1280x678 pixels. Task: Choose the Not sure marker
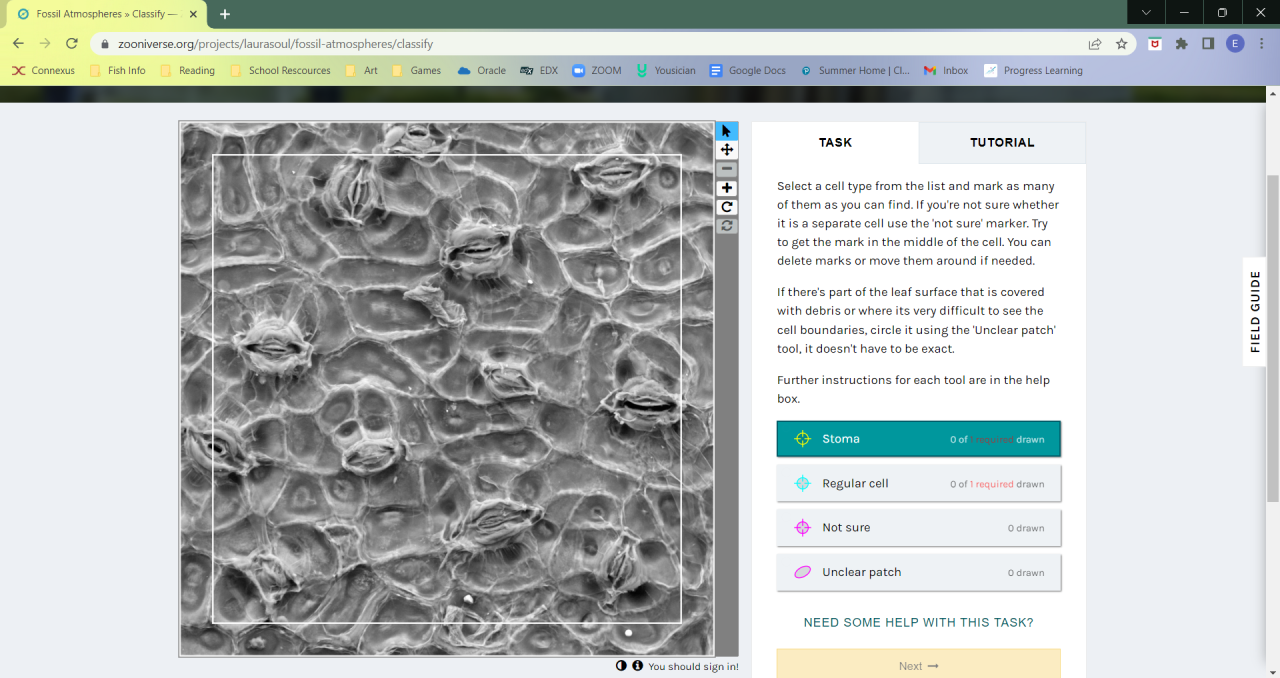click(x=918, y=528)
